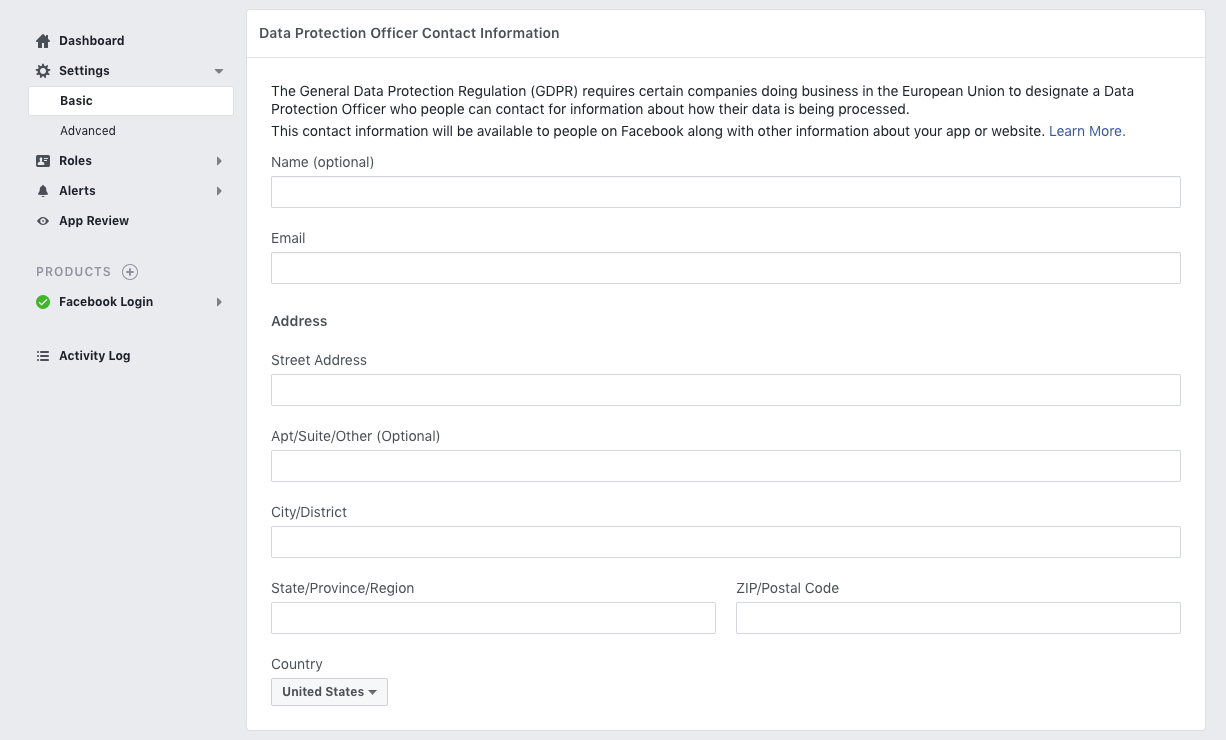Expand the Roles section

(x=219, y=160)
